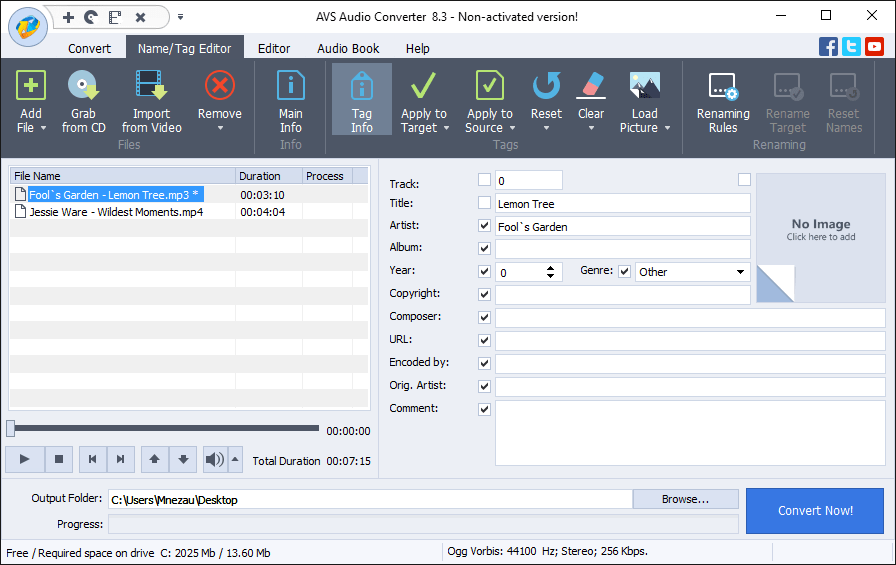Image resolution: width=896 pixels, height=565 pixels.
Task: Toggle the Genre checkbox
Action: pyautogui.click(x=625, y=271)
